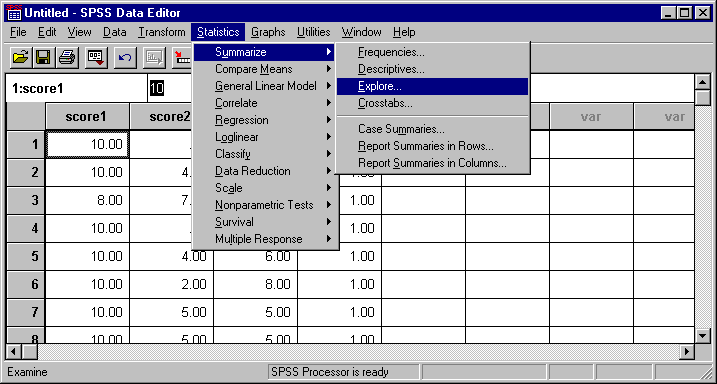Choose Report Summaries in Rows...
The image size is (717, 384).
coord(432,146)
